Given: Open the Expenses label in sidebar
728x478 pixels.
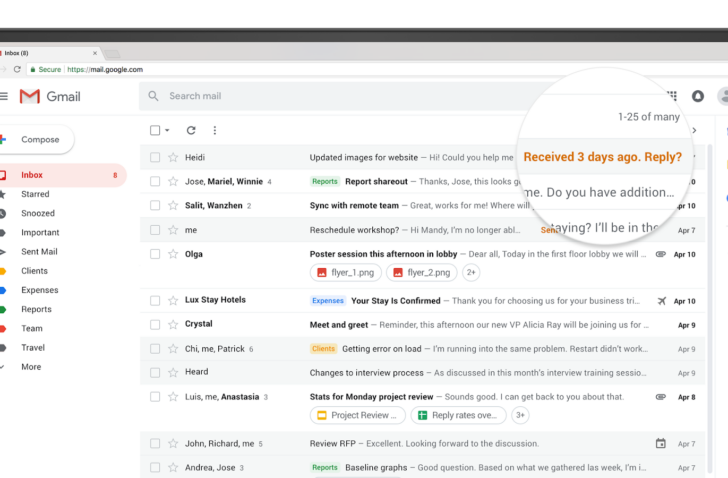Looking at the screenshot, I should point(39,290).
